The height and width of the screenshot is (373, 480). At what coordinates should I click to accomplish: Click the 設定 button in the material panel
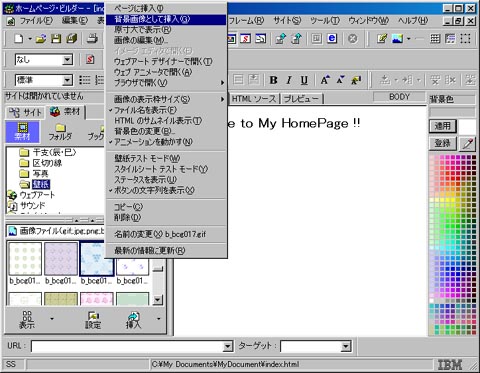tap(93, 320)
